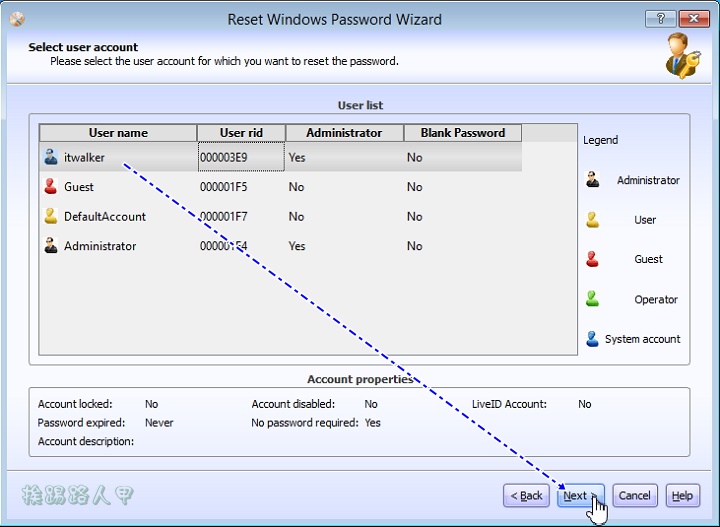
Task: Click the Legend label text
Action: pos(600,140)
